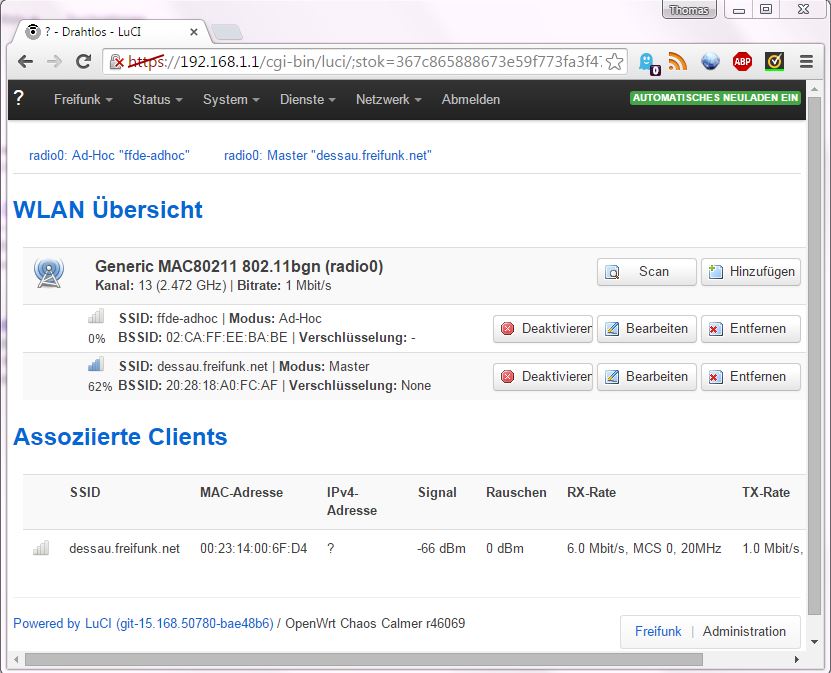Expand the Status dropdown menu
This screenshot has width=831, height=673.
click(x=158, y=99)
